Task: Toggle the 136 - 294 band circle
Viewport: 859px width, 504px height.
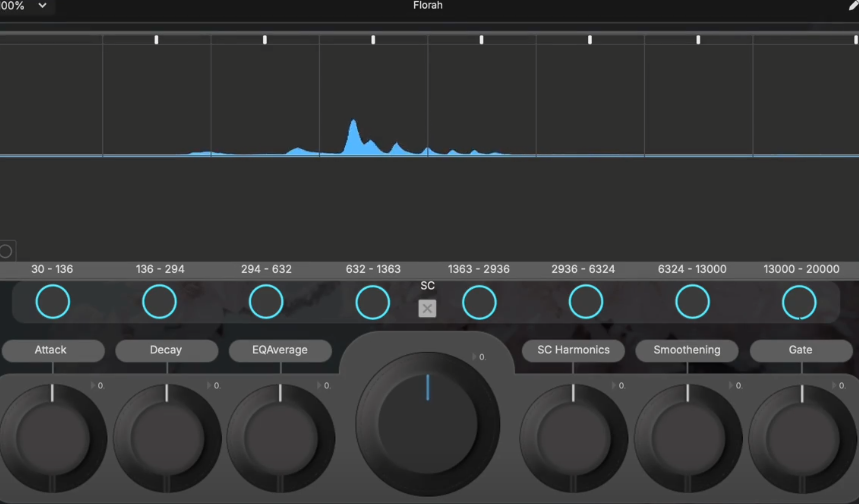Action: pos(159,301)
